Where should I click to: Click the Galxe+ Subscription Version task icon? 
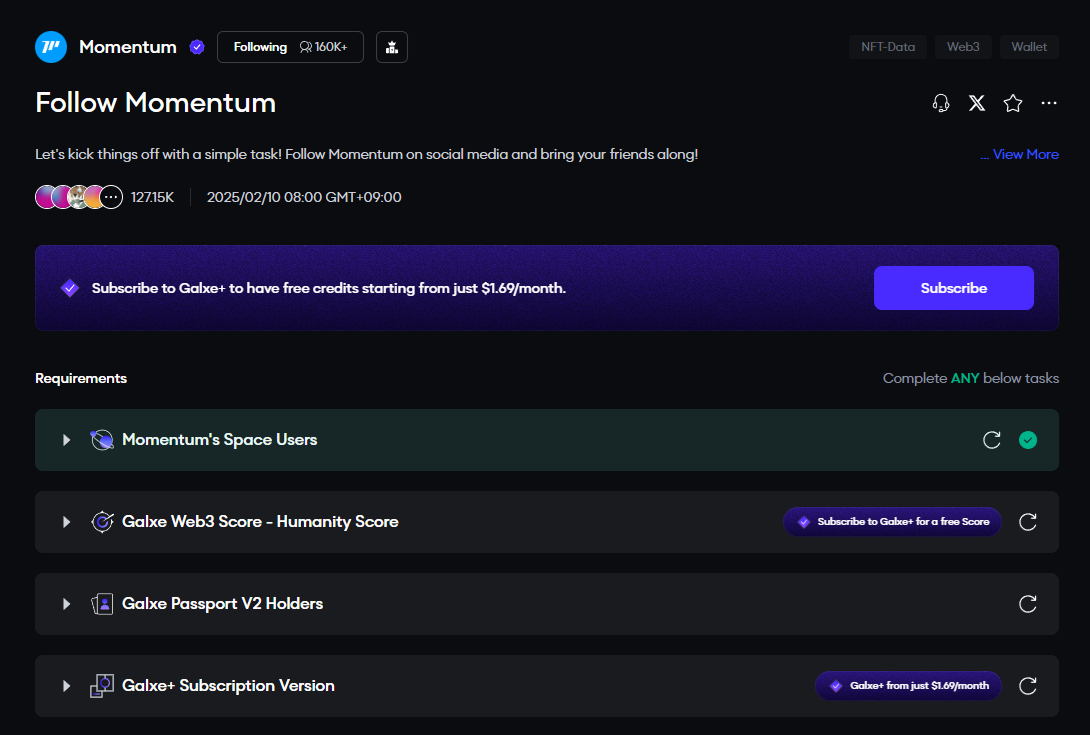coord(102,686)
